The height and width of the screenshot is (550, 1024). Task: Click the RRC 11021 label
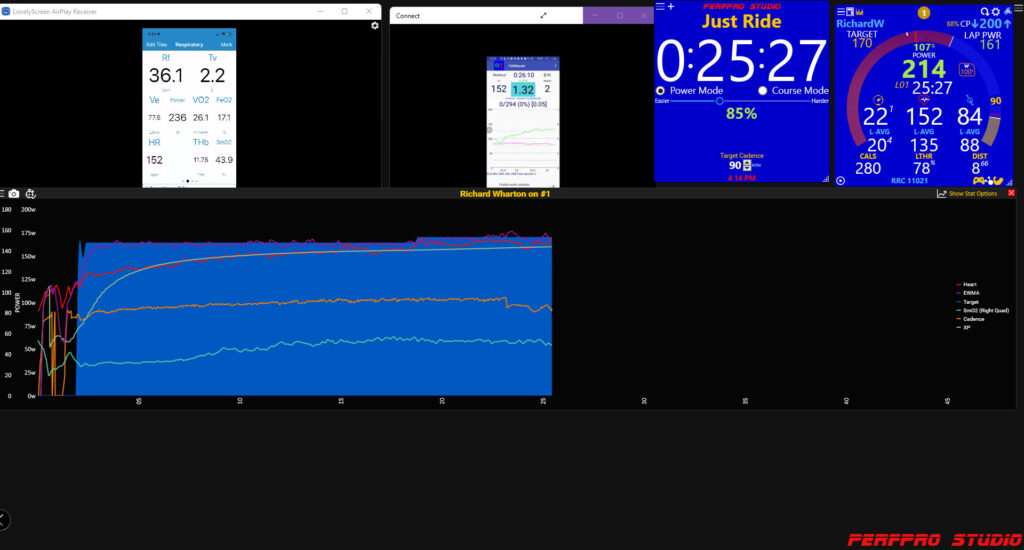tap(909, 181)
